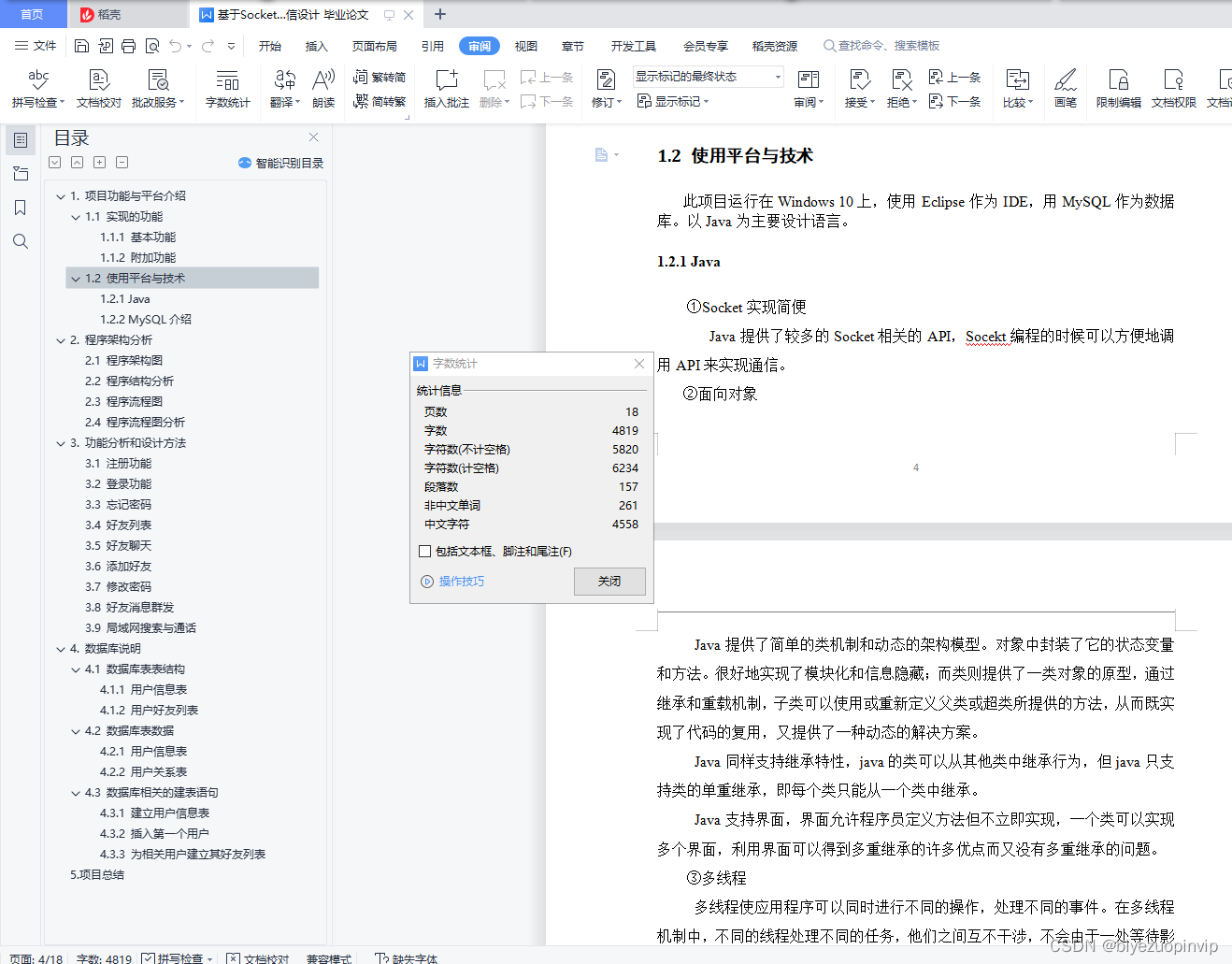1232x964 pixels.
Task: Collapse '1. 项目功能与平台介绍' in outline
Action: [61, 196]
